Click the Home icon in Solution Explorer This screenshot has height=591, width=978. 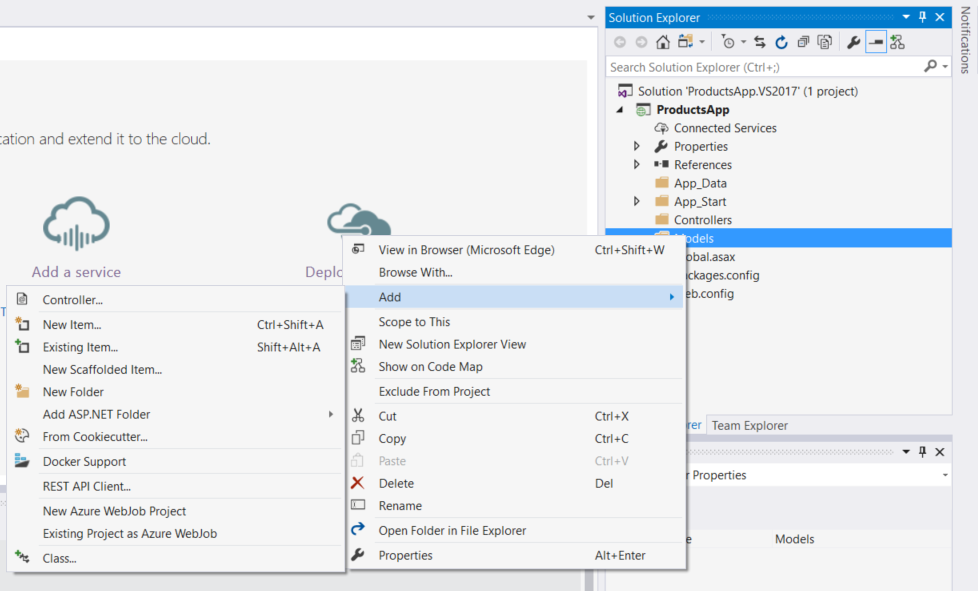[663, 42]
